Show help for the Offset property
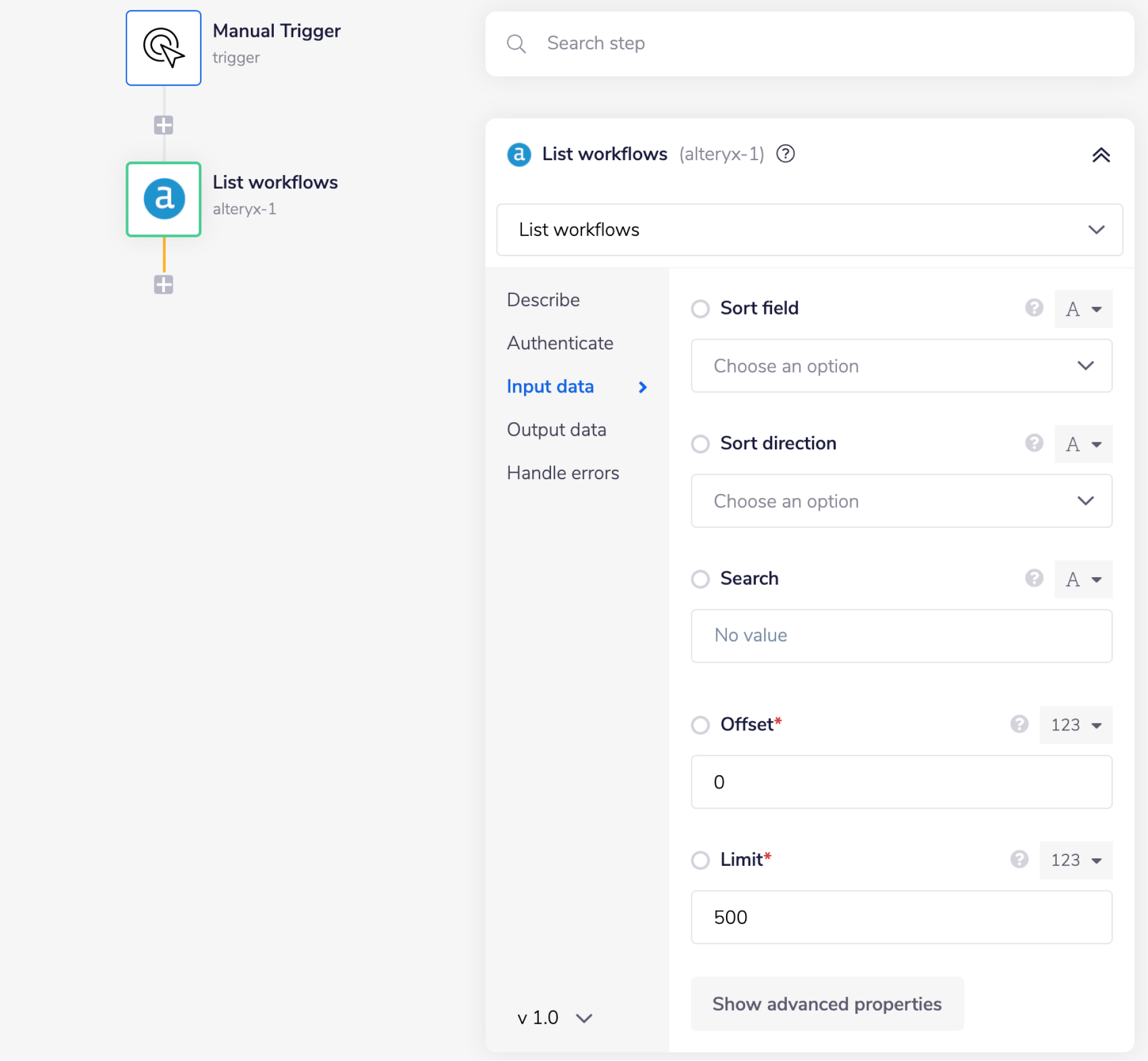Screen dimensions: 1148x1061 [1019, 725]
